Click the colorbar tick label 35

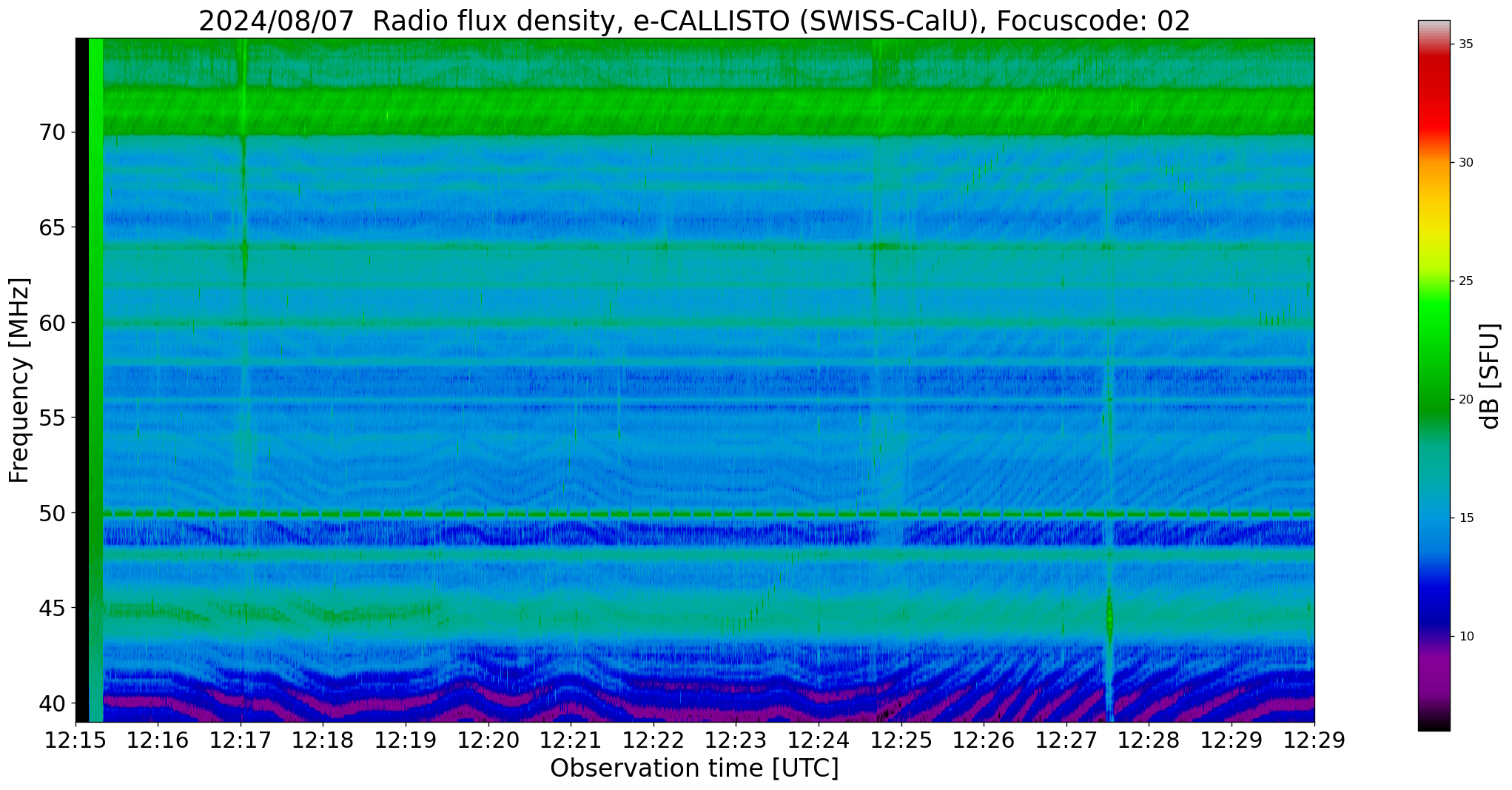tap(1465, 44)
